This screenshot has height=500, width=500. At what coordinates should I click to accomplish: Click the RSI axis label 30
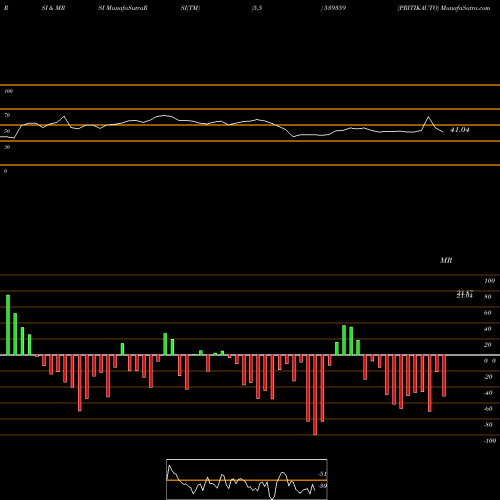point(7,147)
